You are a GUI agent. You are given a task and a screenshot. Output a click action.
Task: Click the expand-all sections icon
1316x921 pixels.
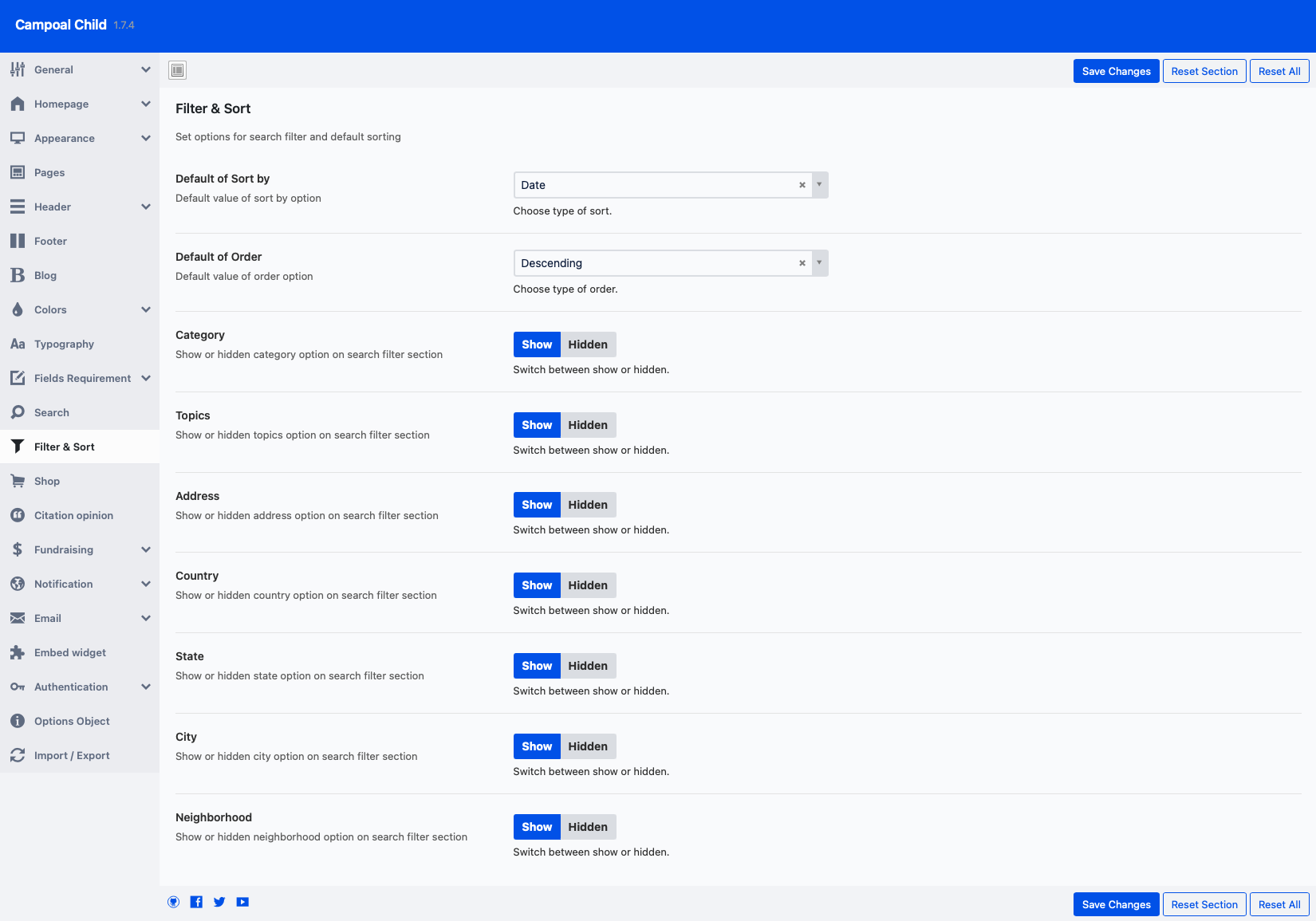point(177,70)
